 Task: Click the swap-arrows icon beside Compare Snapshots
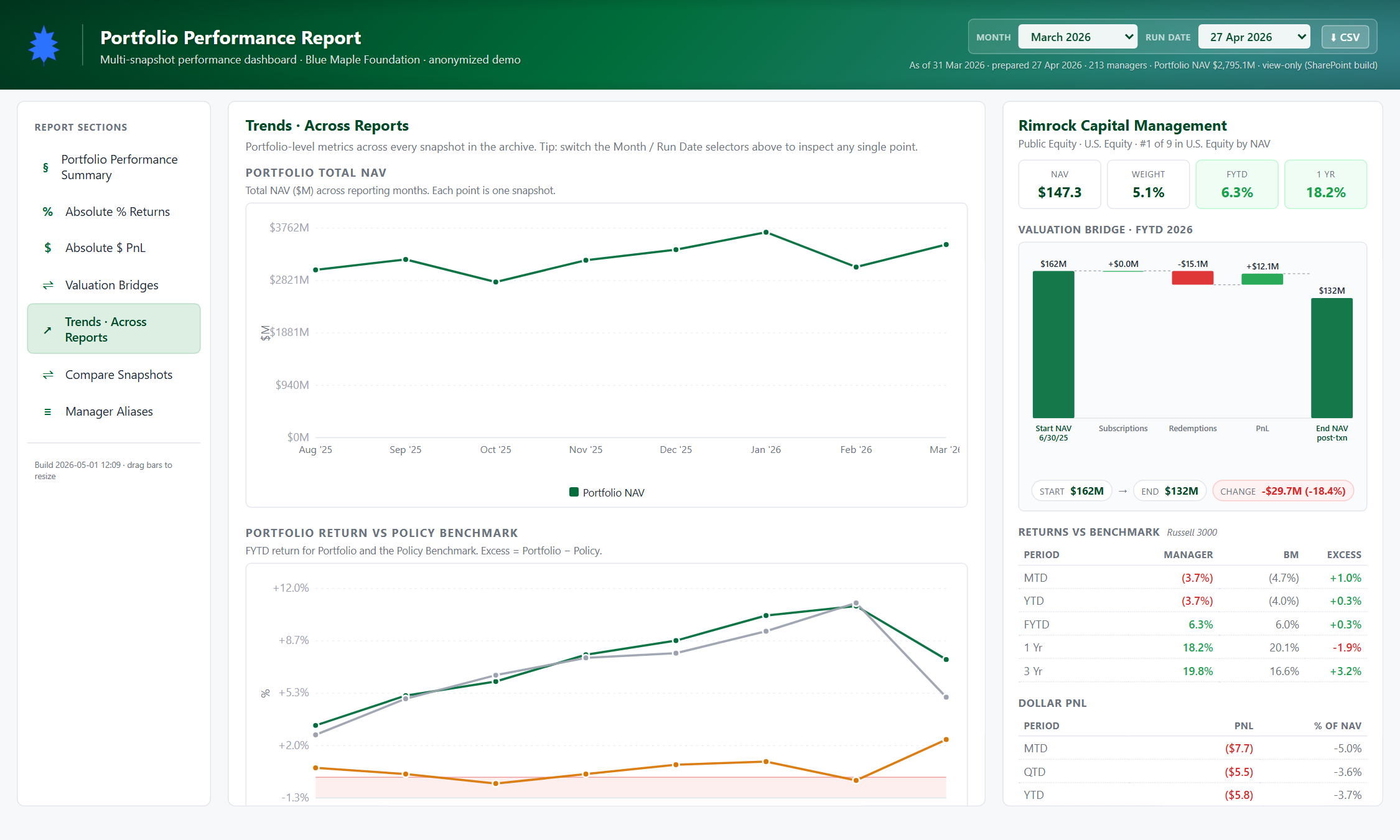47,375
